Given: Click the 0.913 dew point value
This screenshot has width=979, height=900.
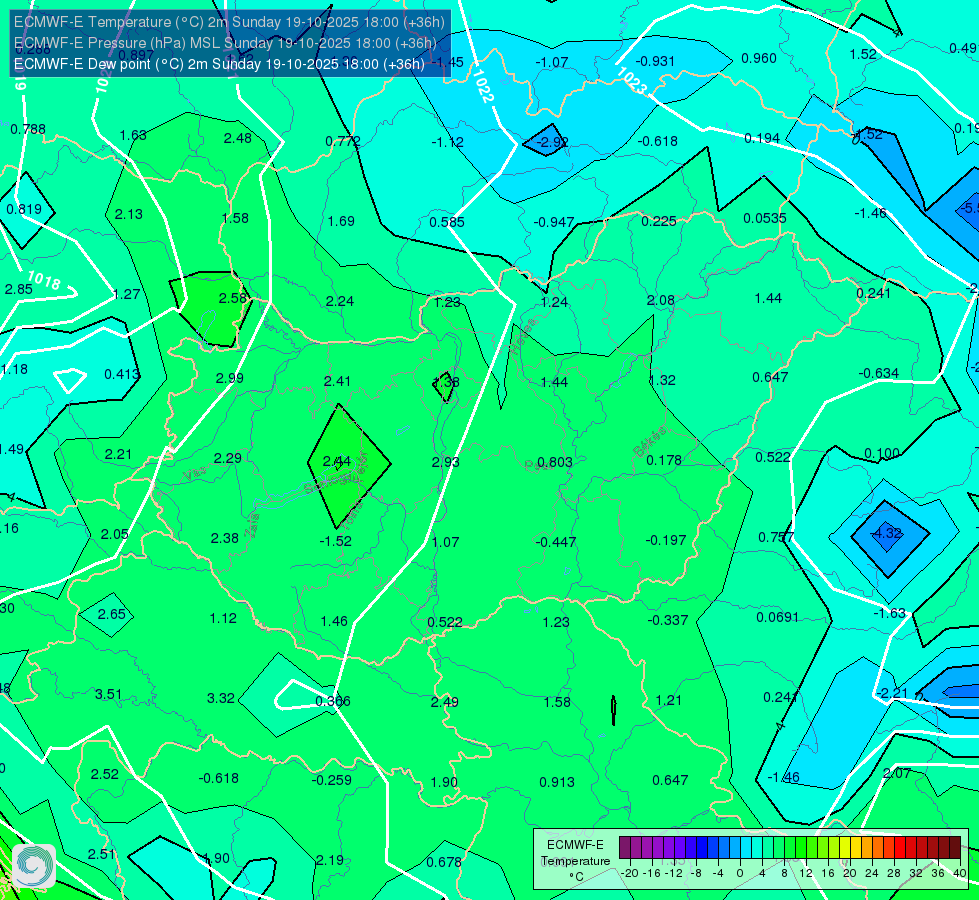Looking at the screenshot, I should point(557,782).
